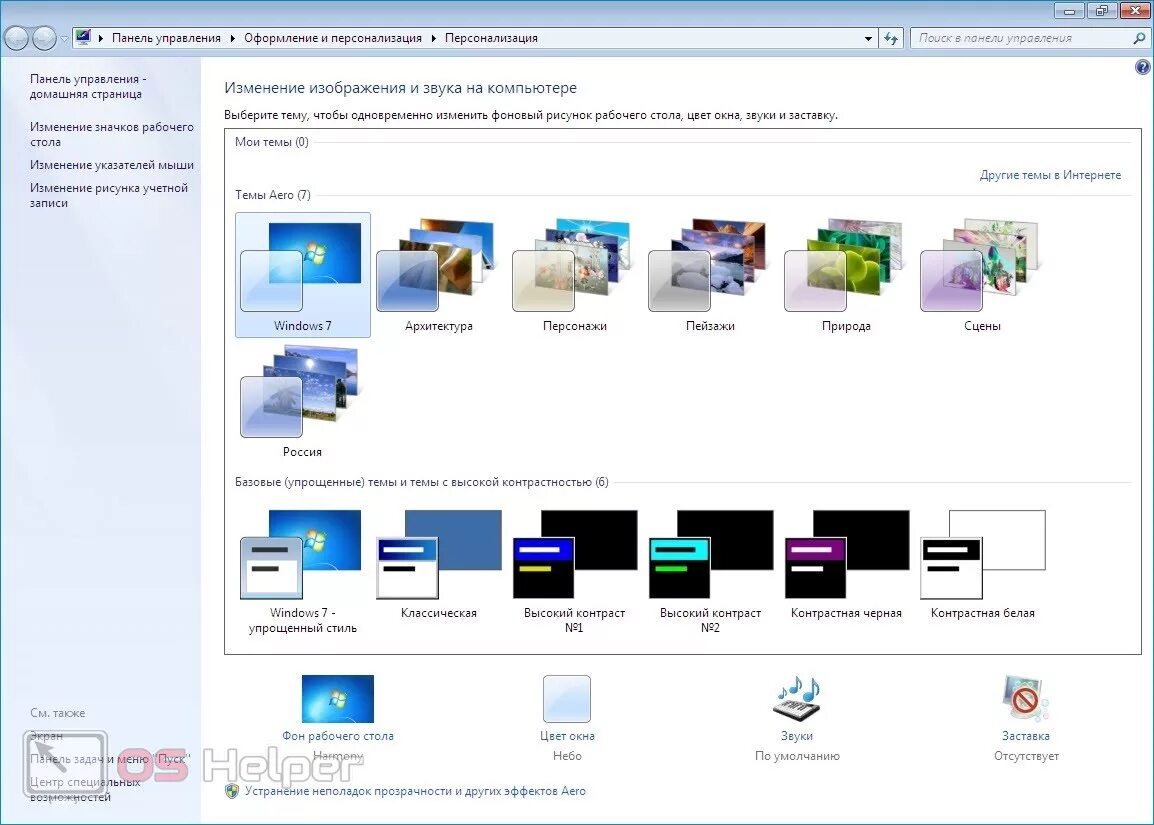Screen dimensions: 1154x825
Task: Click the Цвет окна link
Action: [567, 736]
